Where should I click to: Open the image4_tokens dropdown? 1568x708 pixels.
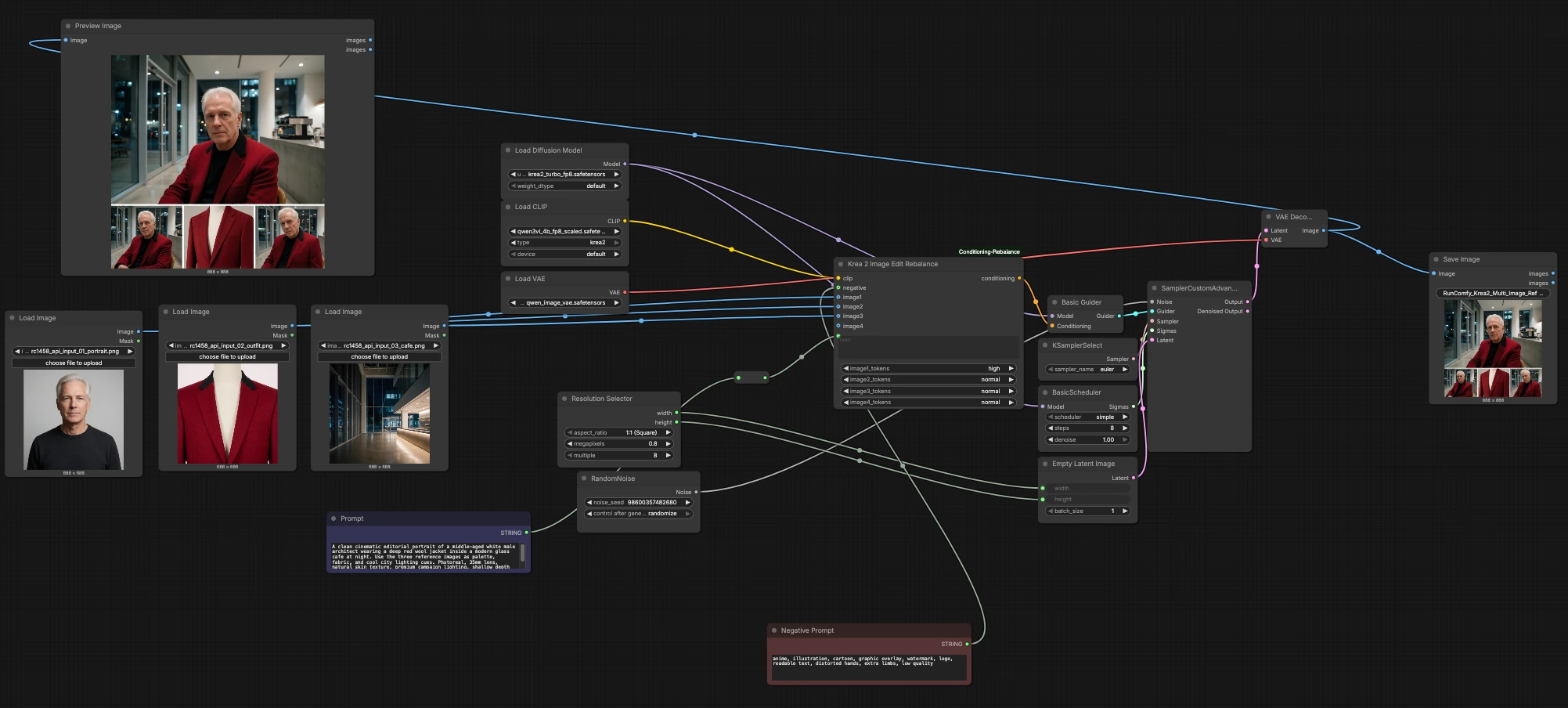pos(928,403)
